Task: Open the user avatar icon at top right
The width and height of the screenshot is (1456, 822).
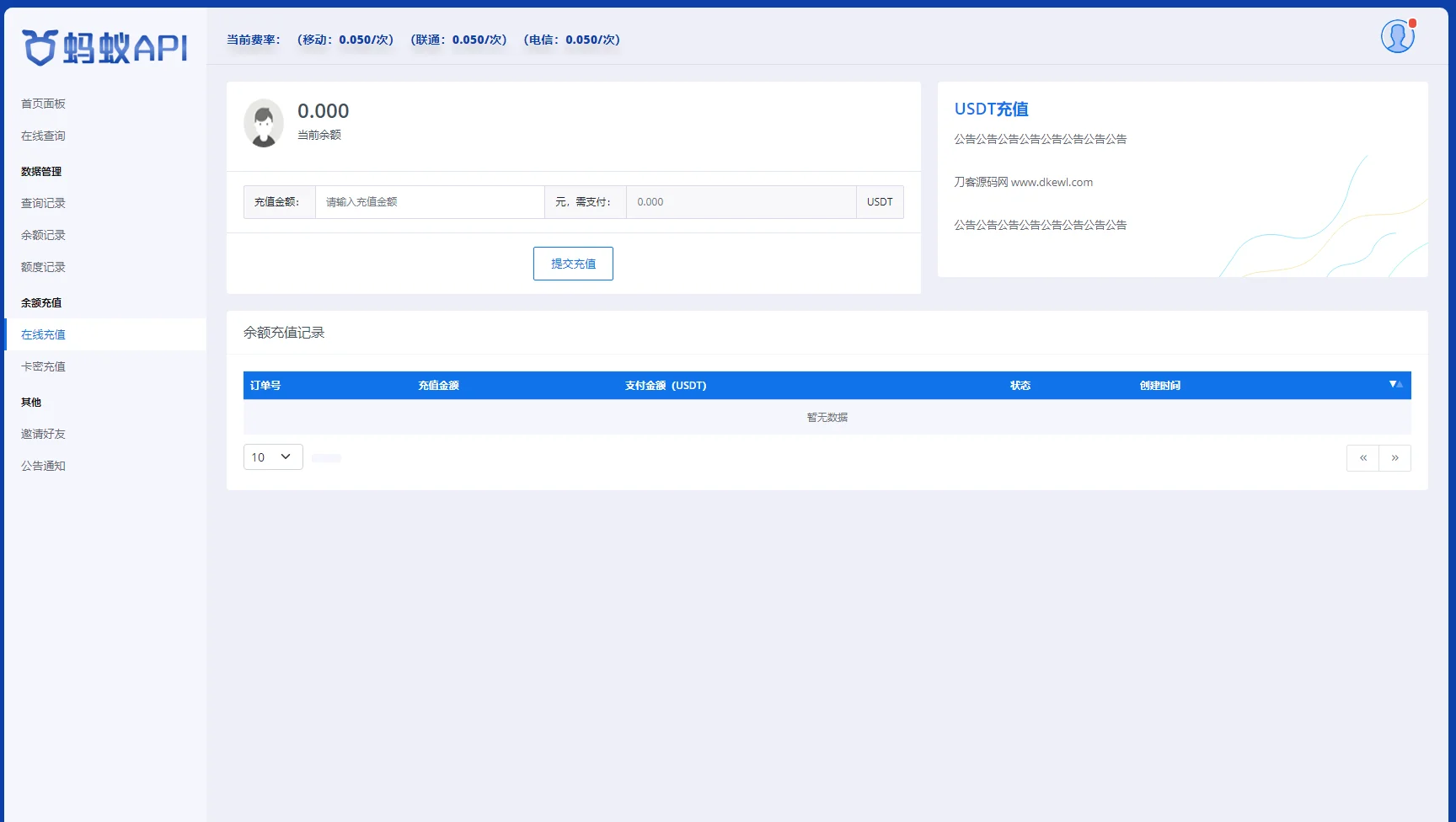Action: [1397, 36]
